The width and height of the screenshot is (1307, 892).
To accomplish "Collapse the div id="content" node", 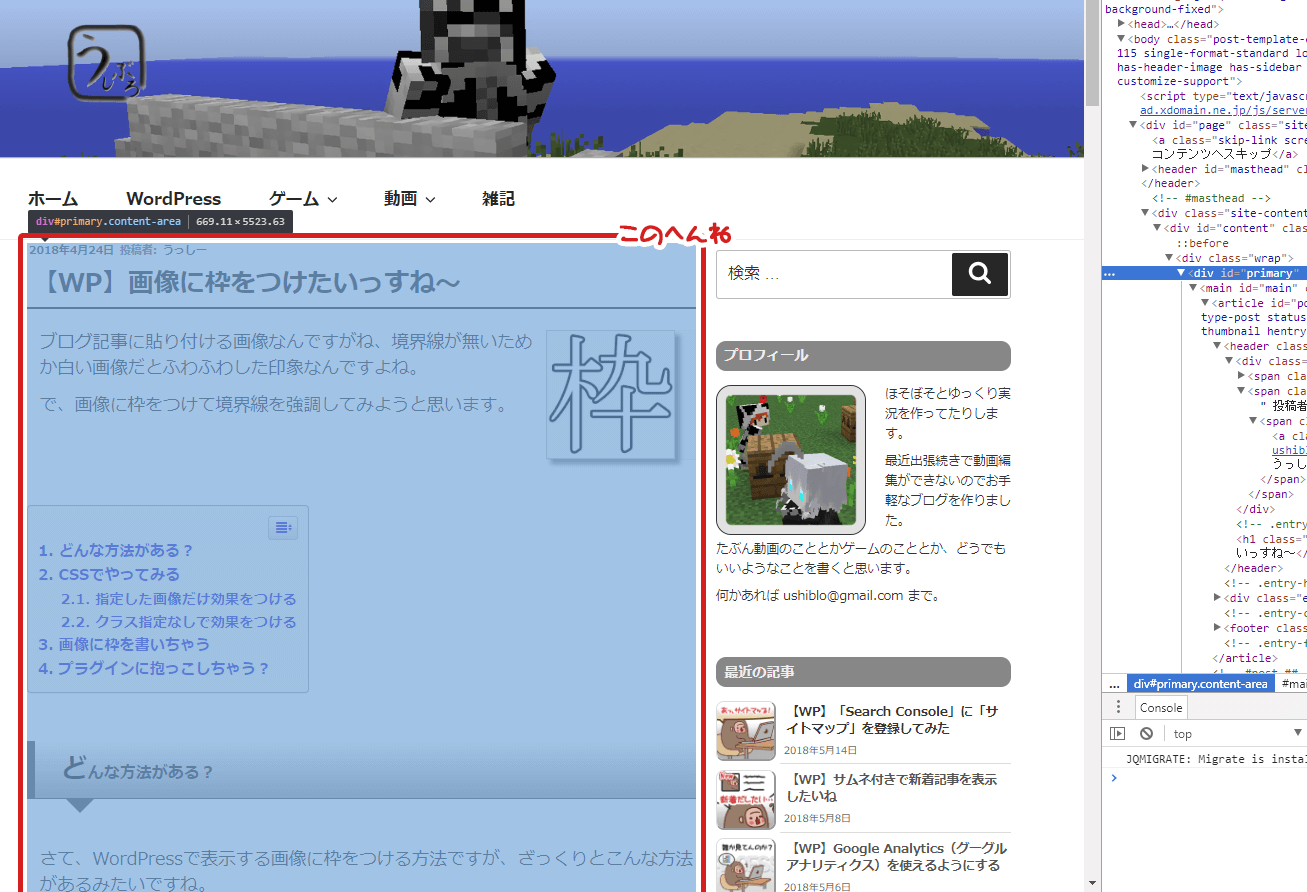I will pos(1157,228).
